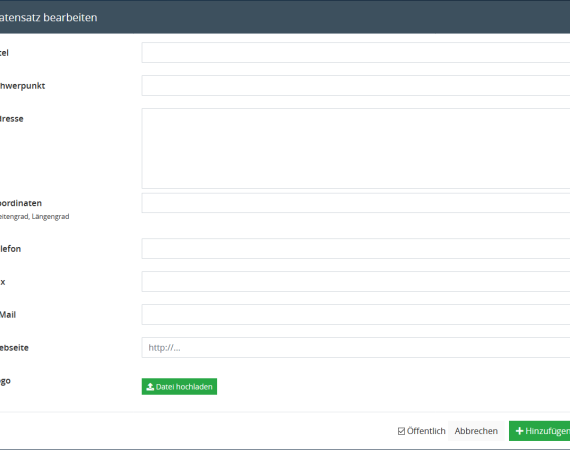Select the Telefon input field
This screenshot has width=570, height=450.
tap(356, 249)
